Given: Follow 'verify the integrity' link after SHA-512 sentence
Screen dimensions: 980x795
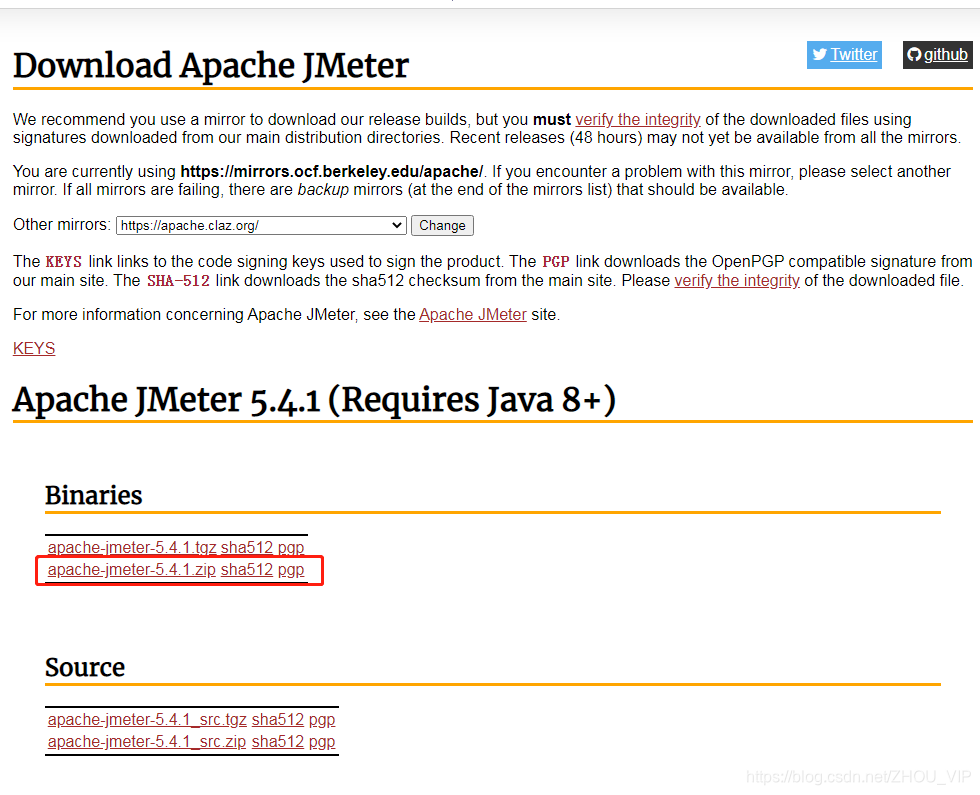Looking at the screenshot, I should 737,281.
